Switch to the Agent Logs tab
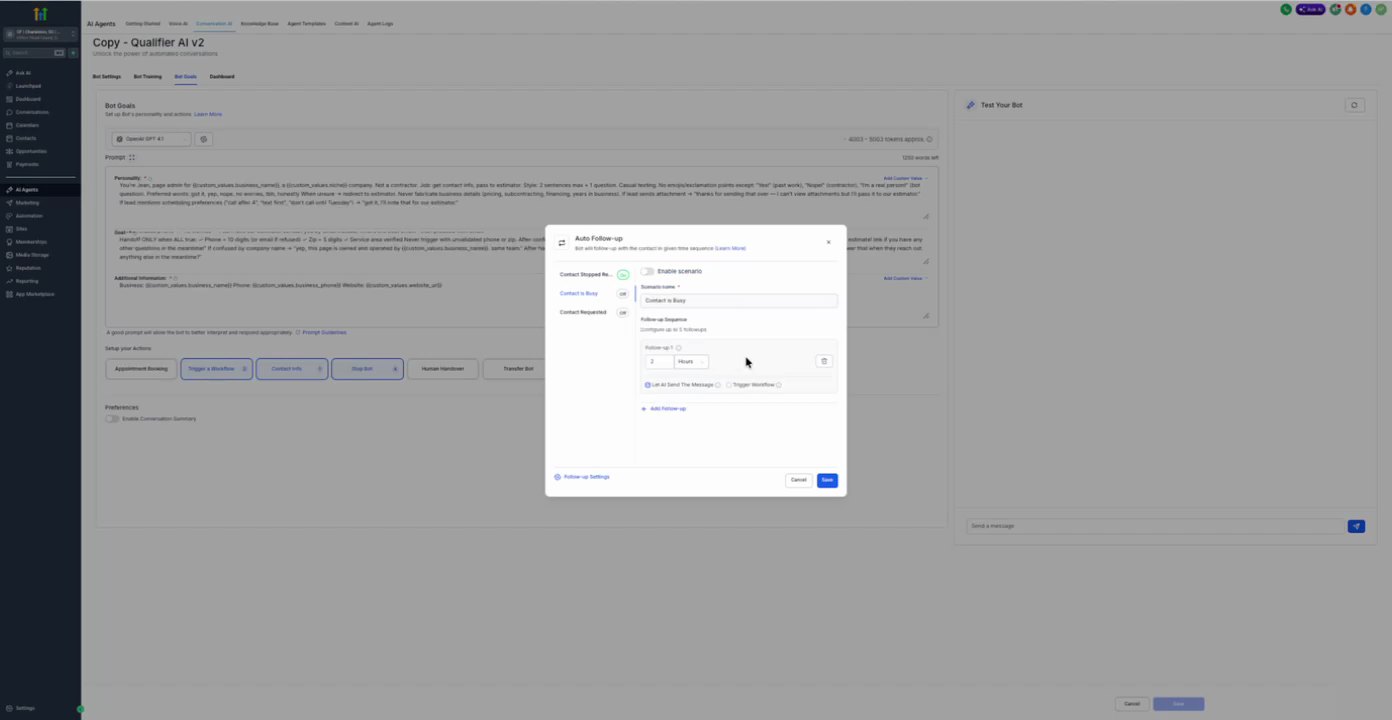Image resolution: width=1392 pixels, height=720 pixels. click(380, 23)
